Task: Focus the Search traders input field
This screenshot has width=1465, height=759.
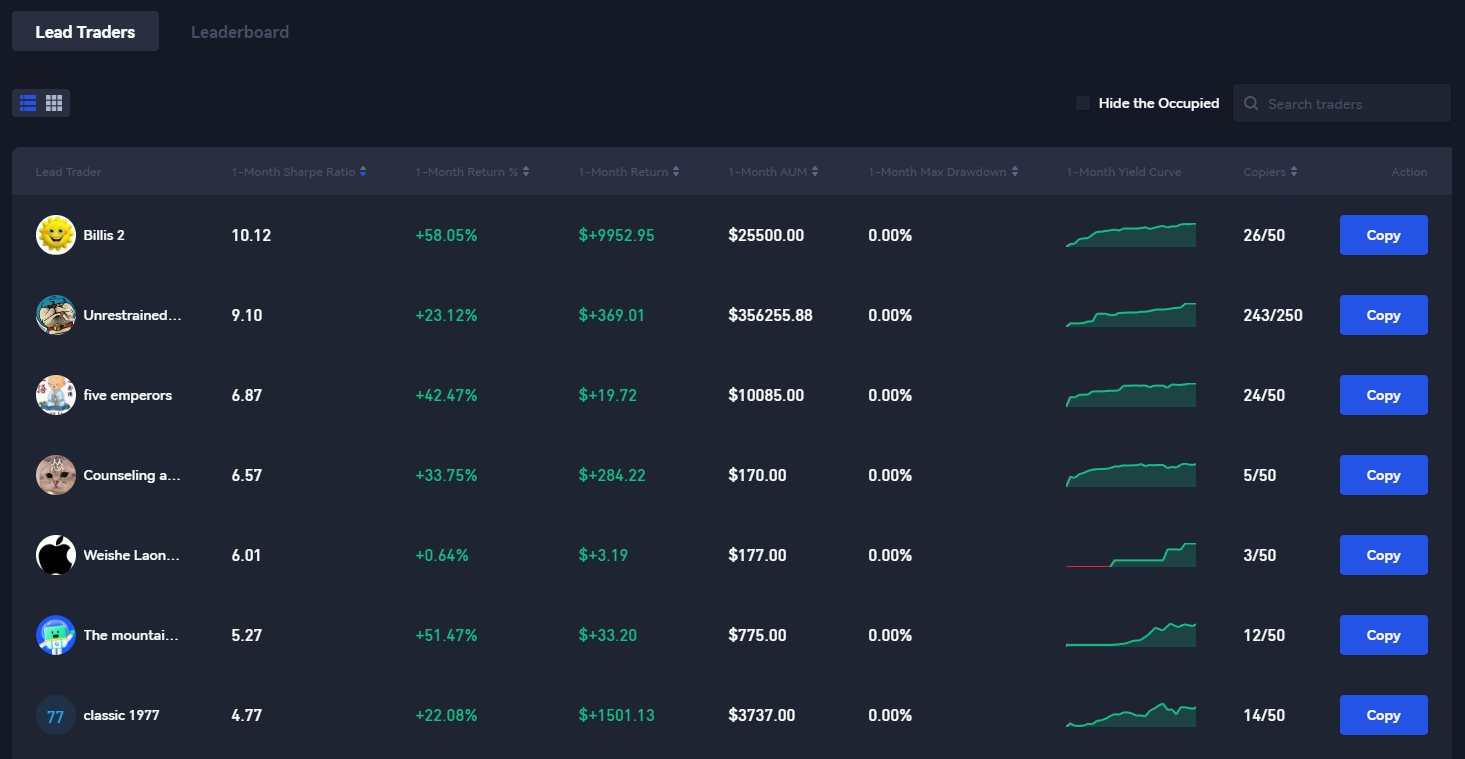Action: click(x=1350, y=104)
